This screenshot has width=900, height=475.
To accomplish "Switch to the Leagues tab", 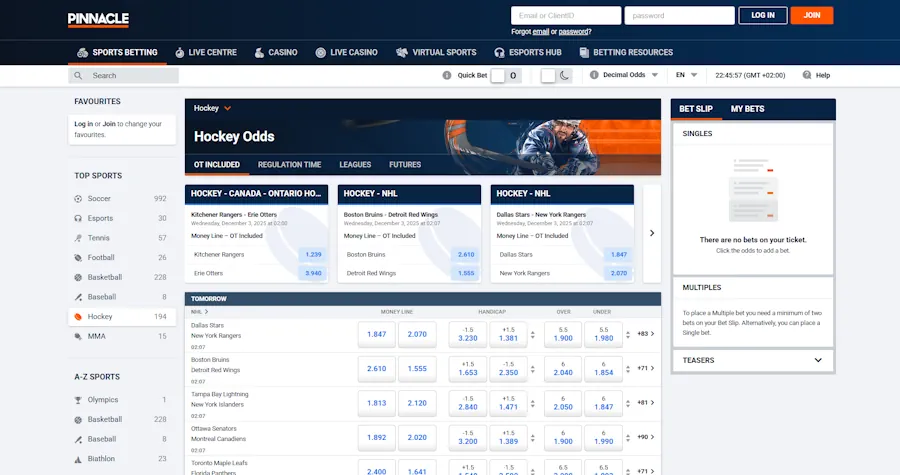I will point(355,165).
